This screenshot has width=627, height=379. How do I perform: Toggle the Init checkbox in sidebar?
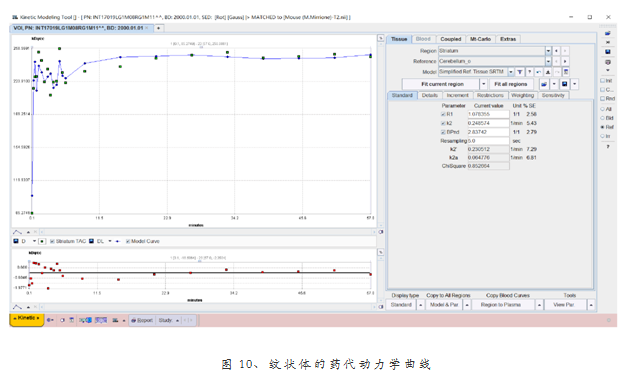click(603, 81)
